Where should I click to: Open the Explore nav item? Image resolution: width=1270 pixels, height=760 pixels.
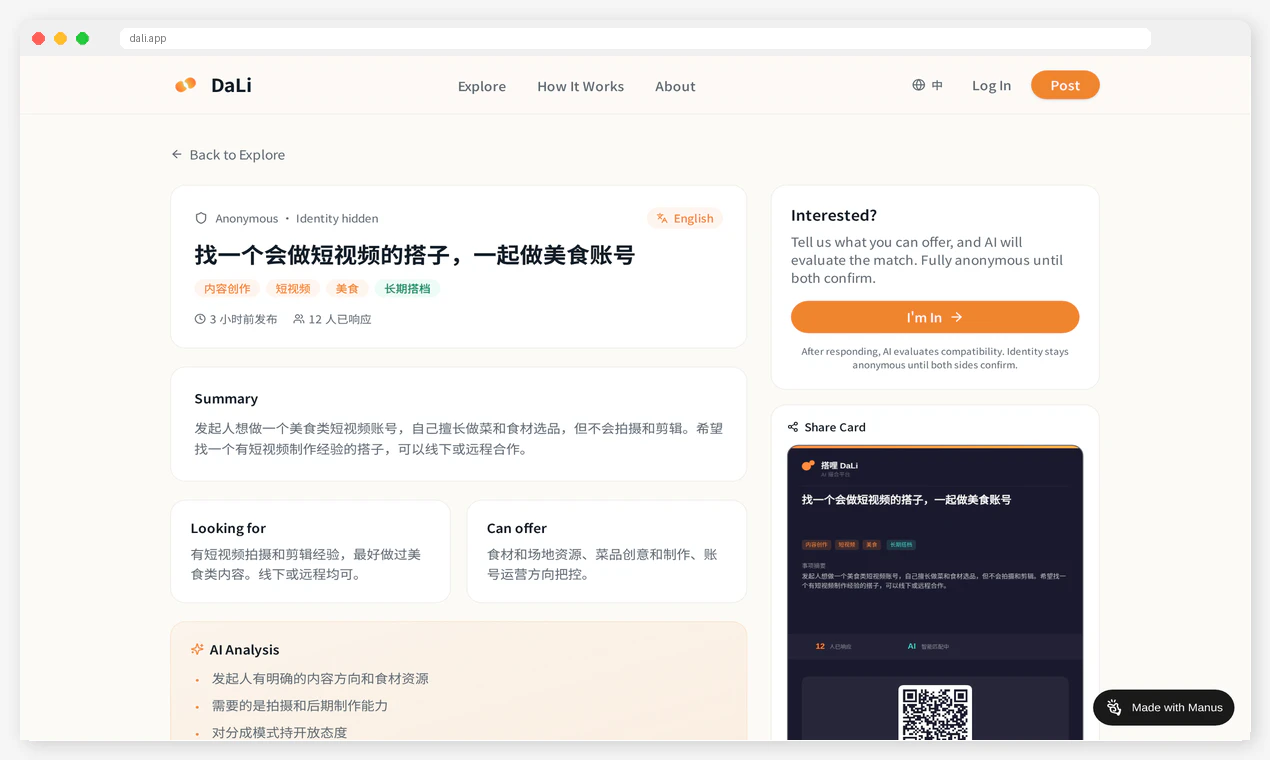click(x=482, y=86)
